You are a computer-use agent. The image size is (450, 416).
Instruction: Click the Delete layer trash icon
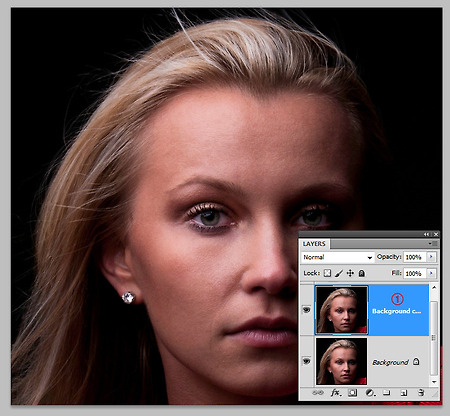(x=421, y=393)
